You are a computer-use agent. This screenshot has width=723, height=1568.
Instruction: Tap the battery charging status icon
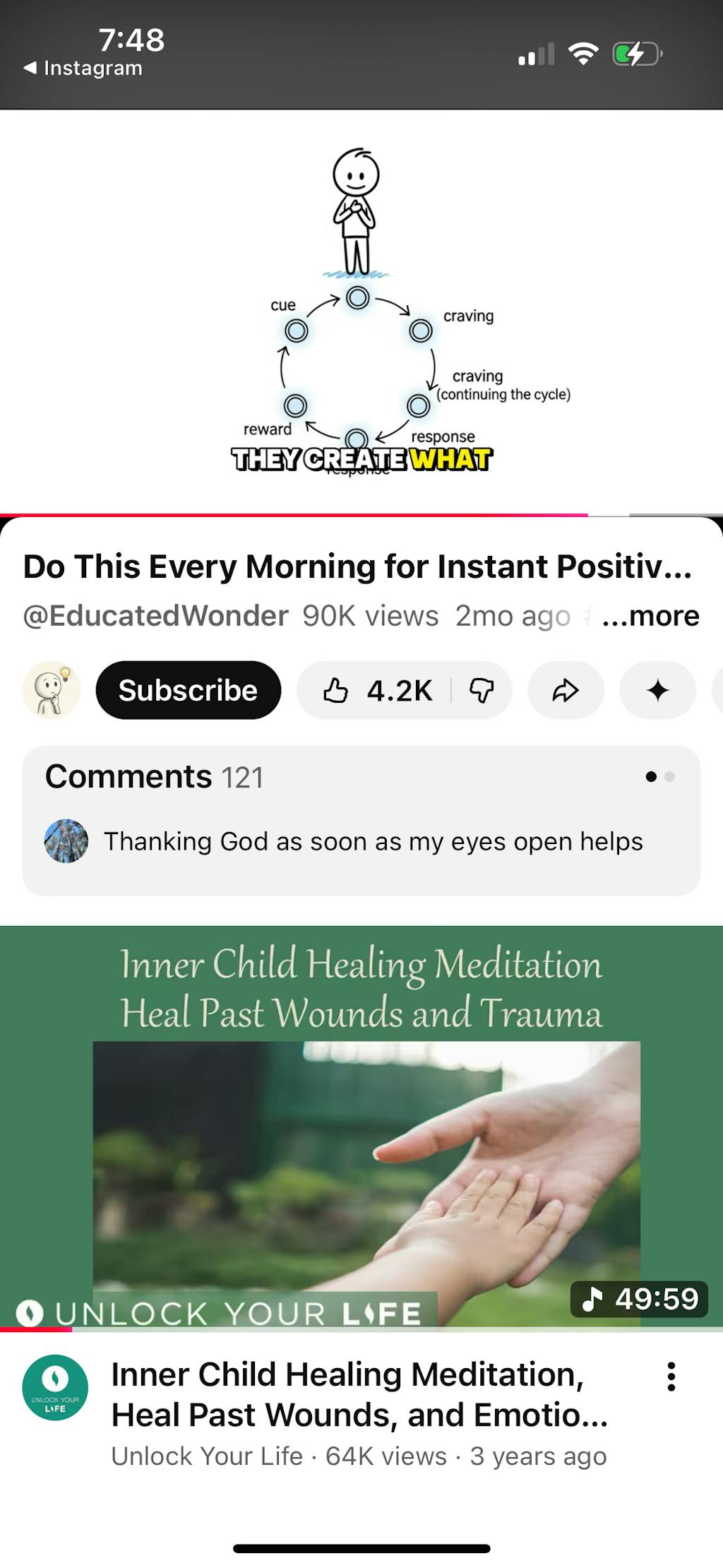click(637, 54)
